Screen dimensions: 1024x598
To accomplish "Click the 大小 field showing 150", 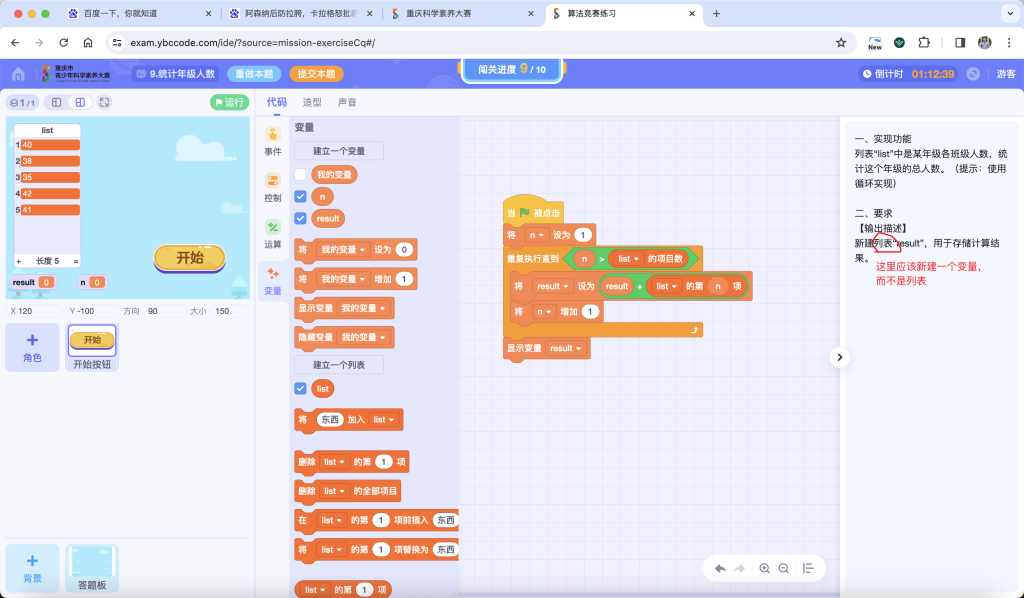I will tap(230, 311).
